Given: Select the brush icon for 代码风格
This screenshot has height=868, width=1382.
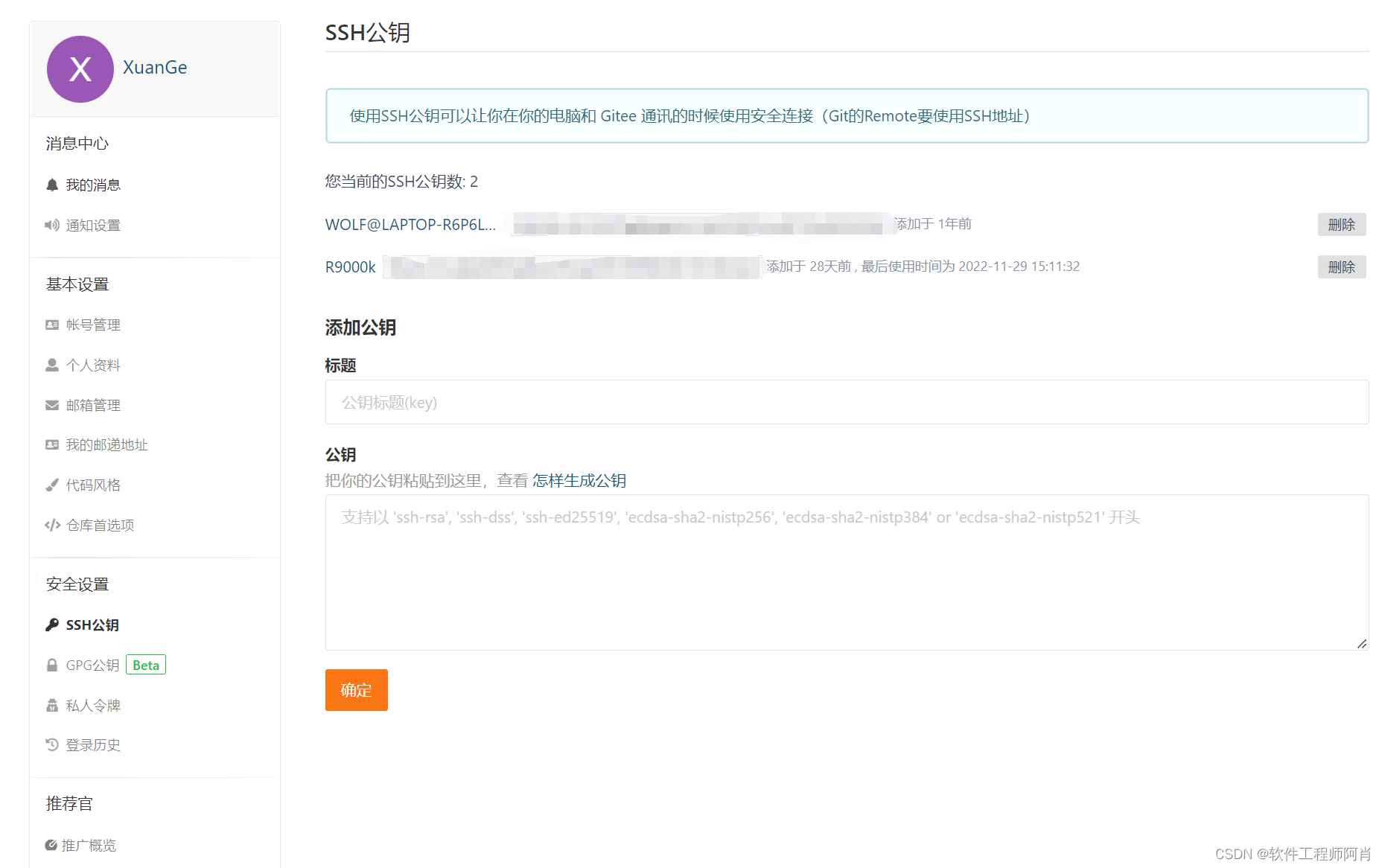Looking at the screenshot, I should (51, 485).
